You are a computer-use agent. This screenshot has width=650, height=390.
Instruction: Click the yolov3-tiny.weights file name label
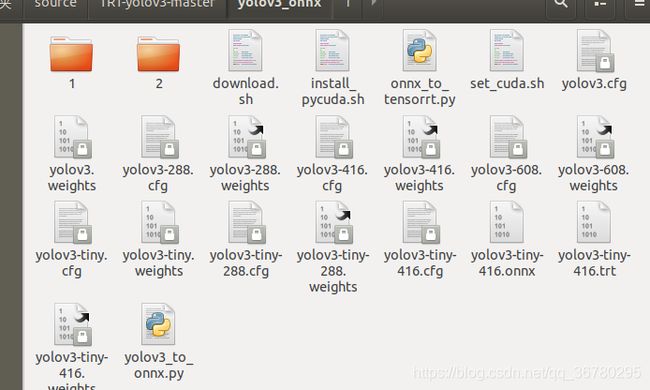pos(158,263)
